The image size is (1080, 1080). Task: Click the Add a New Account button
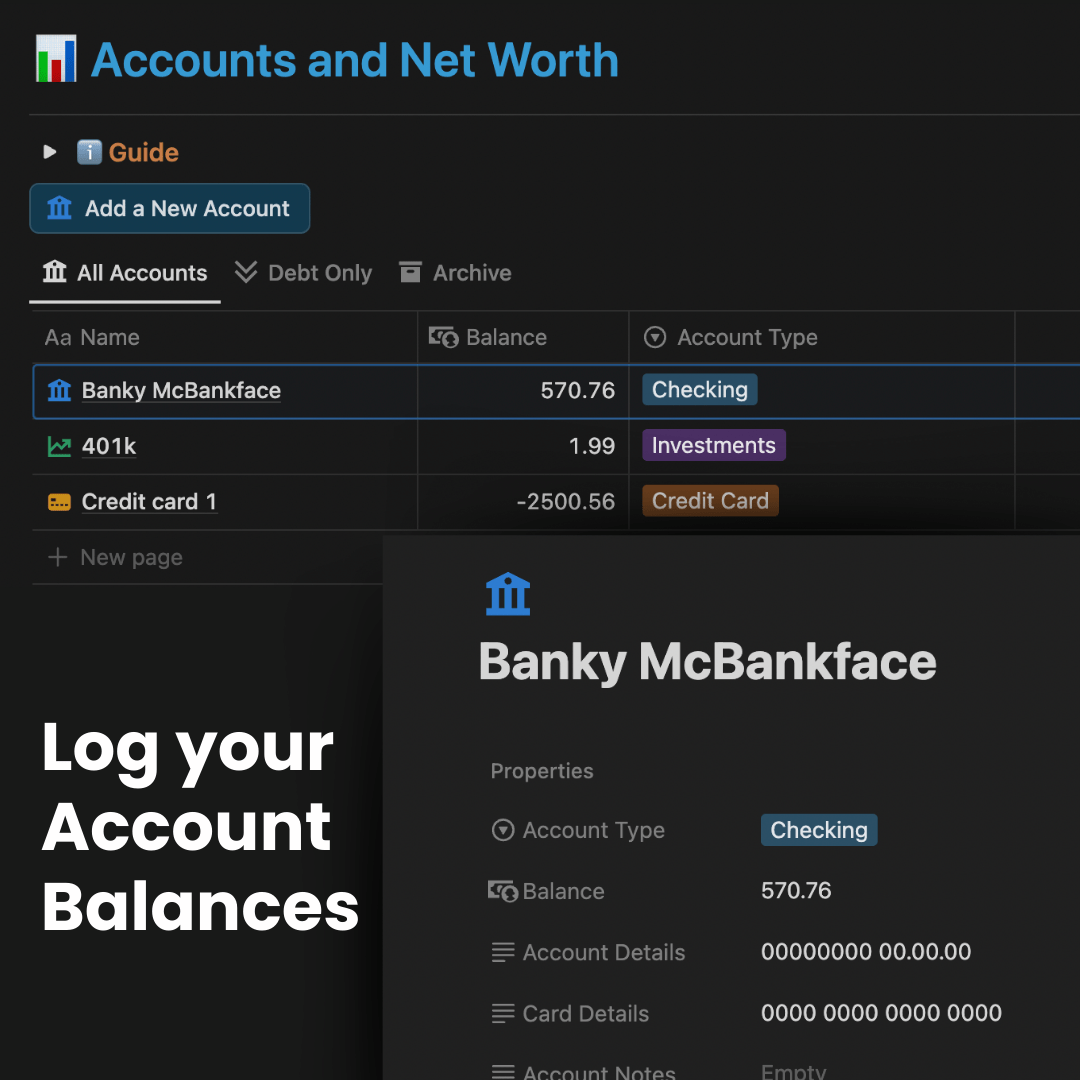tap(170, 209)
